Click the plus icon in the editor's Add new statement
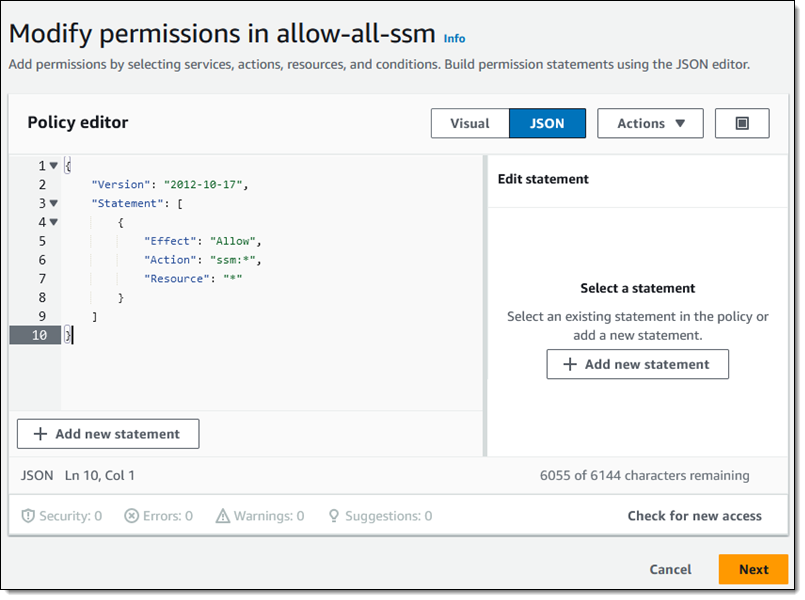The height and width of the screenshot is (600, 805). 41,434
